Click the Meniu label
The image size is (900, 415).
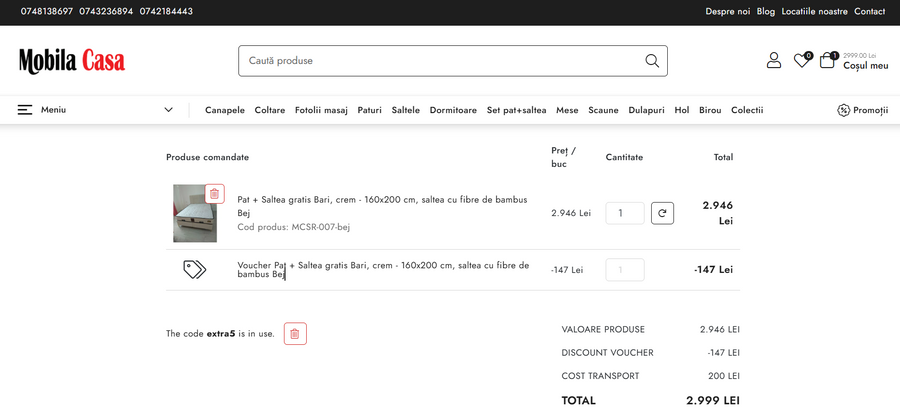point(53,110)
